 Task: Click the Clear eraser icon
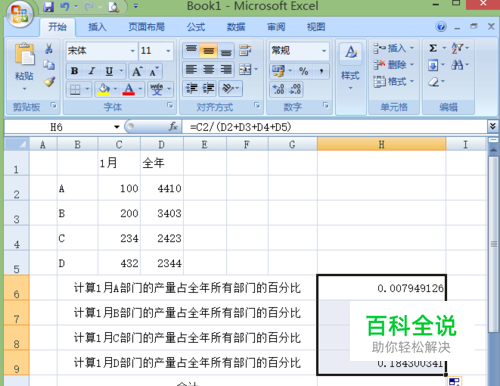click(x=433, y=82)
